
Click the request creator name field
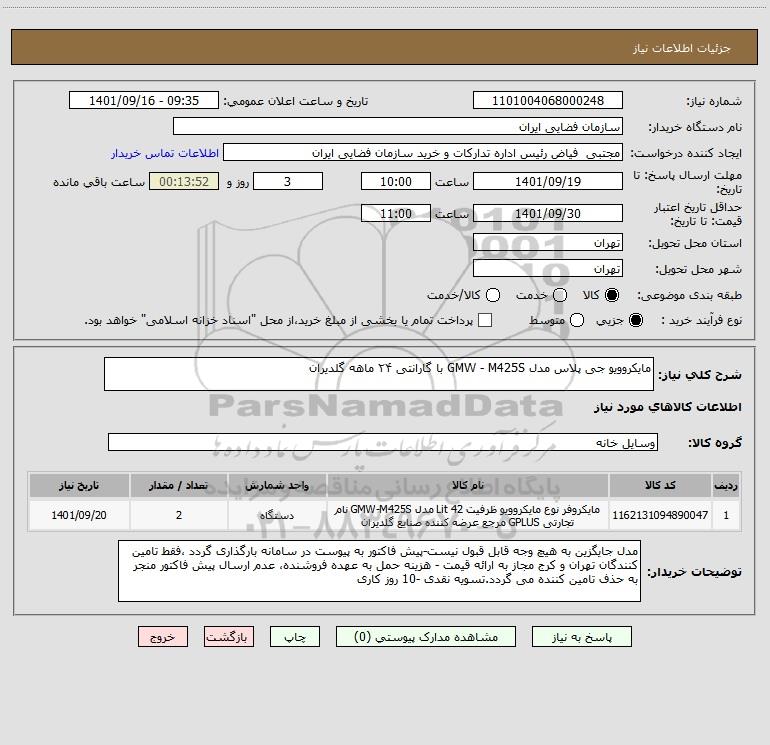point(423,153)
